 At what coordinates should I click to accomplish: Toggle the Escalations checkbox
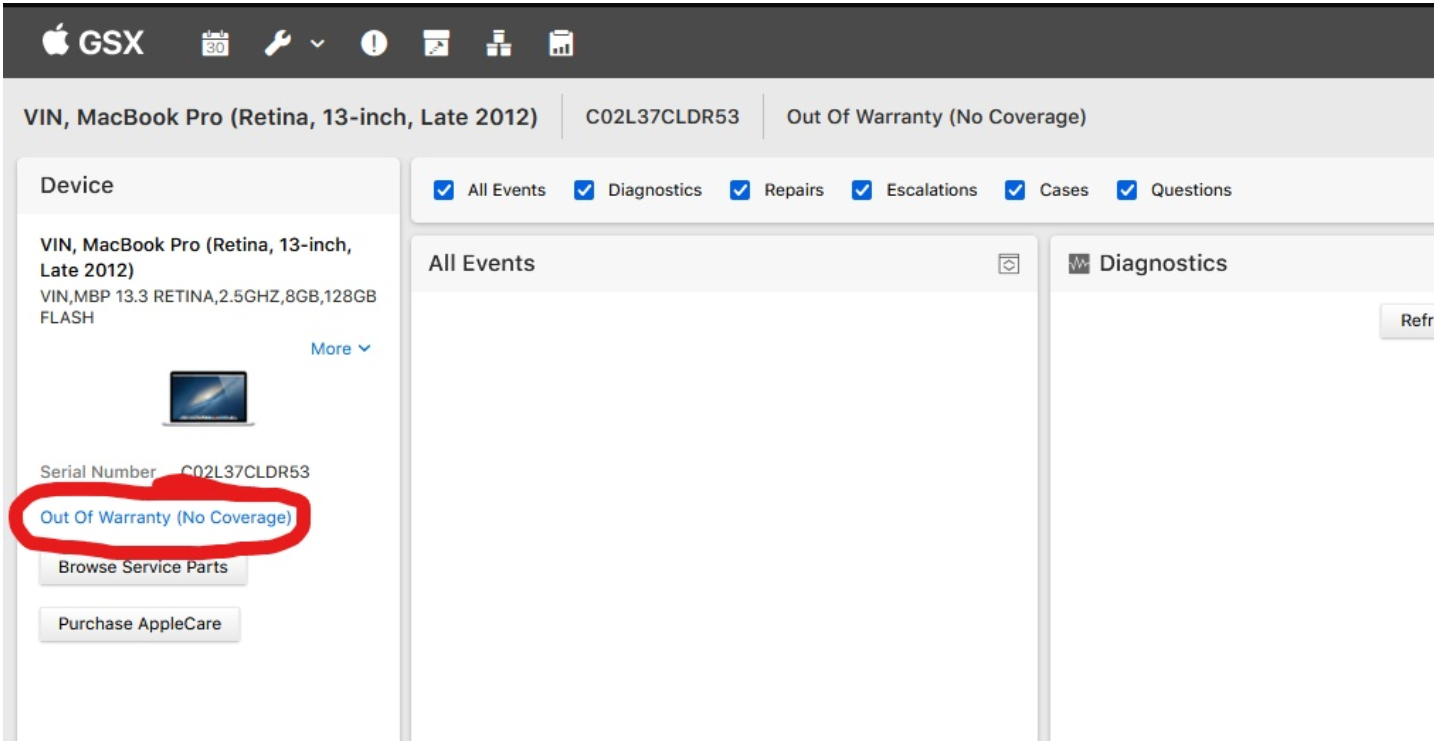point(862,190)
